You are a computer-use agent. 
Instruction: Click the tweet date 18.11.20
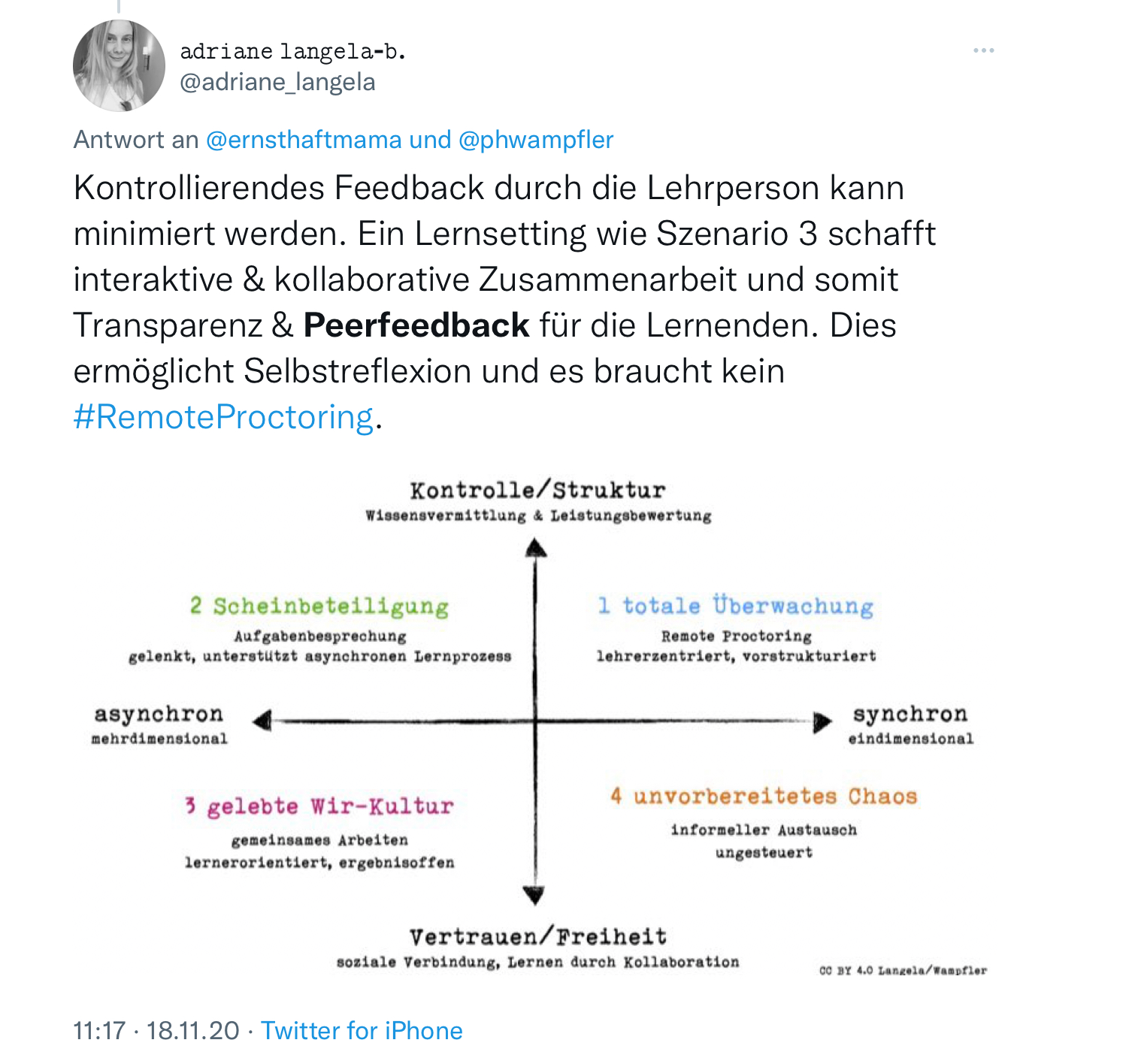[192, 1030]
